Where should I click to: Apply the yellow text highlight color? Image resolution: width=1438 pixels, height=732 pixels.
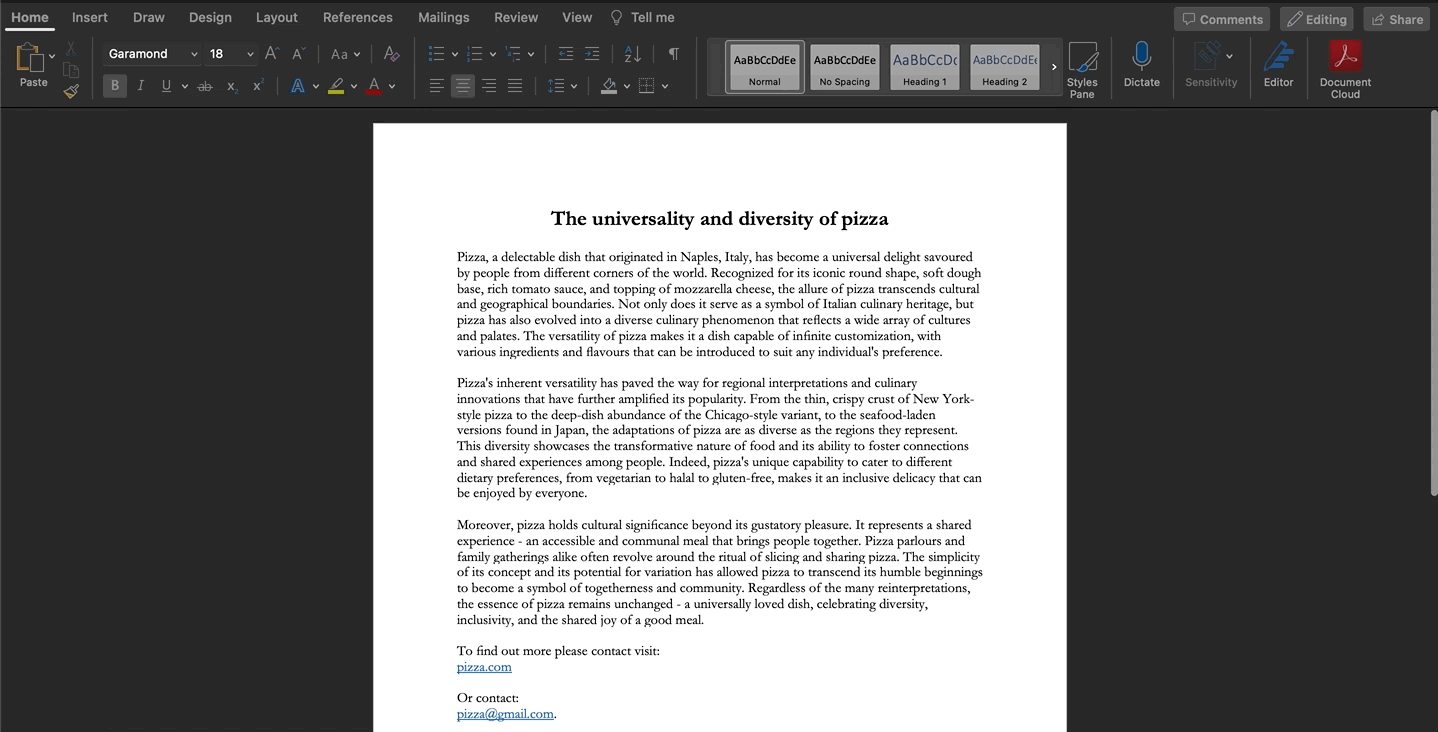point(337,86)
